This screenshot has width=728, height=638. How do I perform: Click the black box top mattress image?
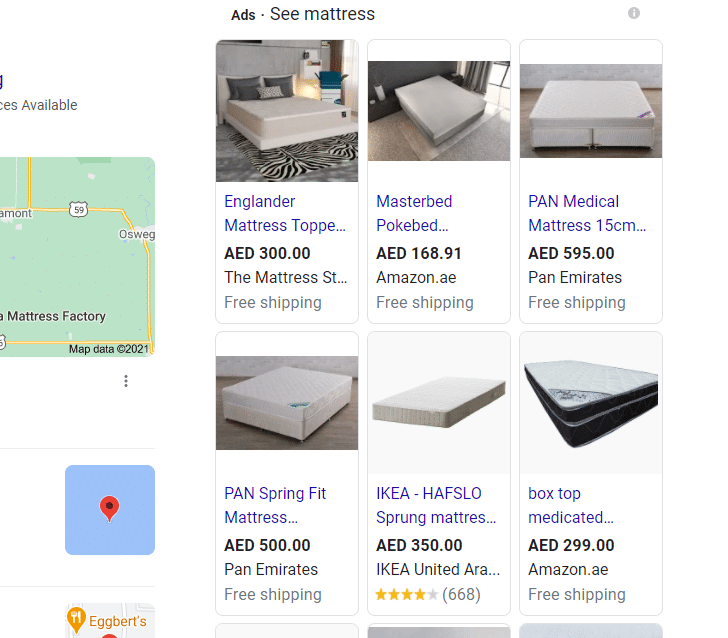(591, 402)
